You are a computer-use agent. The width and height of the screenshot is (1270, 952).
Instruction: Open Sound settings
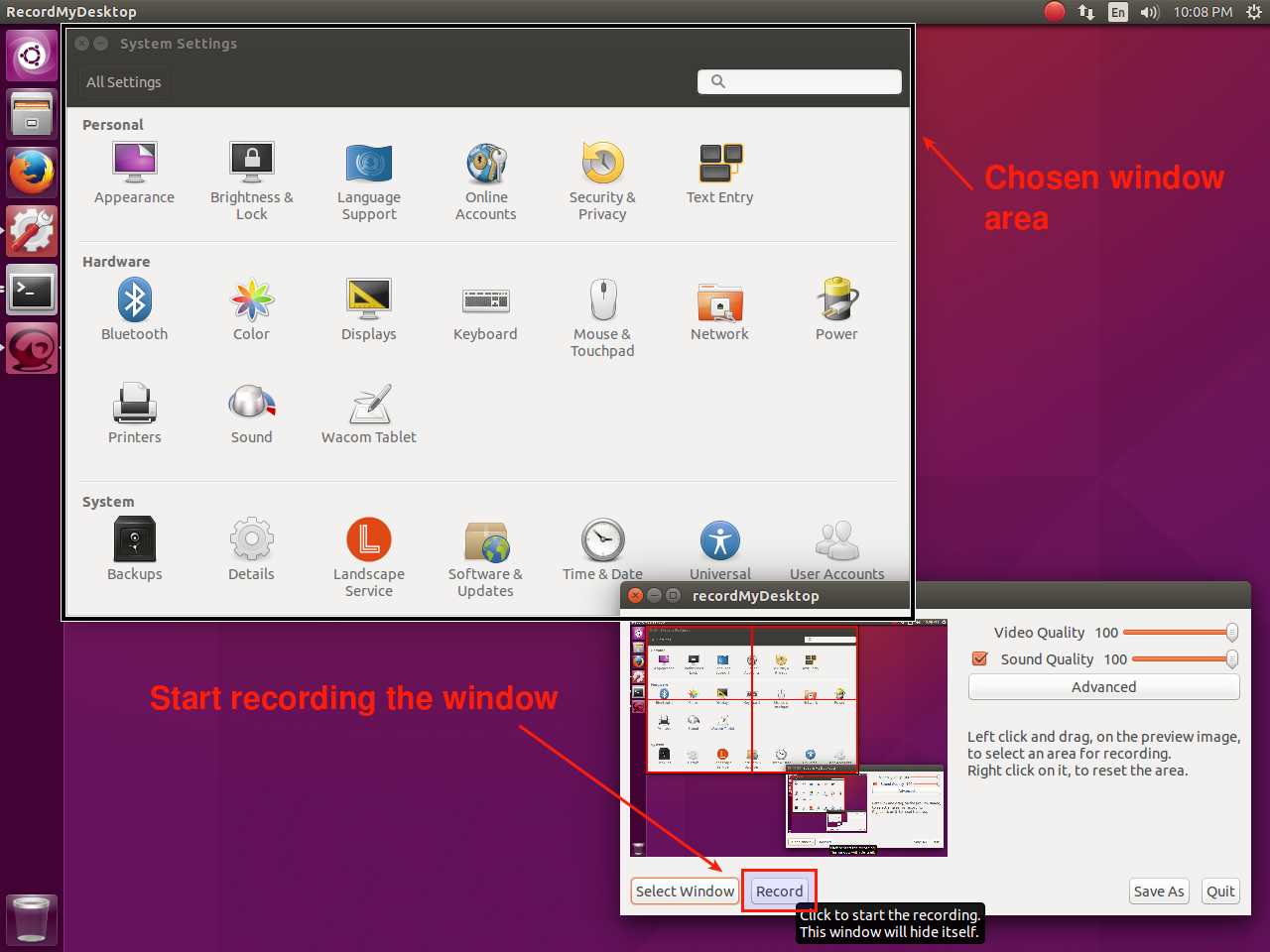[x=251, y=414]
